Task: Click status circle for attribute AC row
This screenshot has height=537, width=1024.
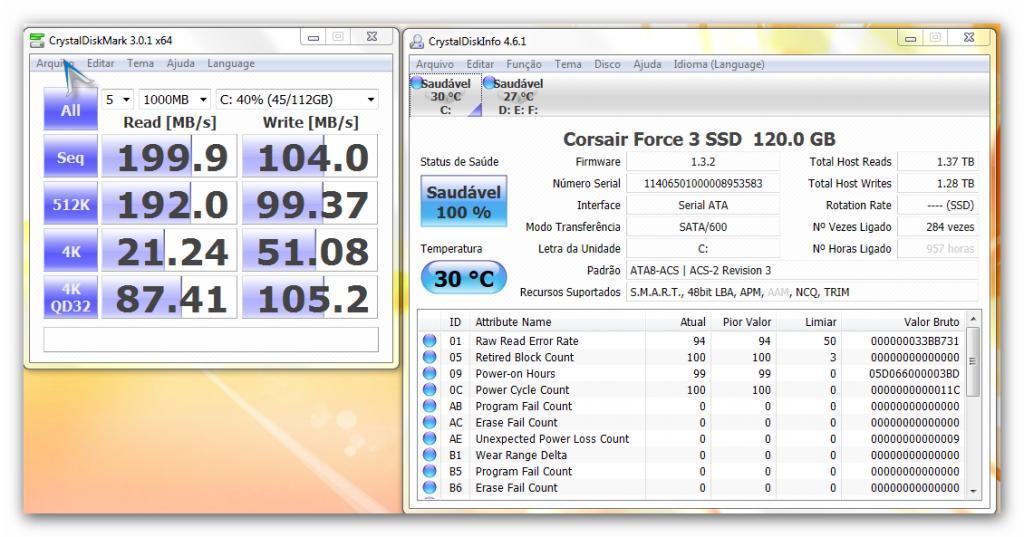Action: point(429,422)
